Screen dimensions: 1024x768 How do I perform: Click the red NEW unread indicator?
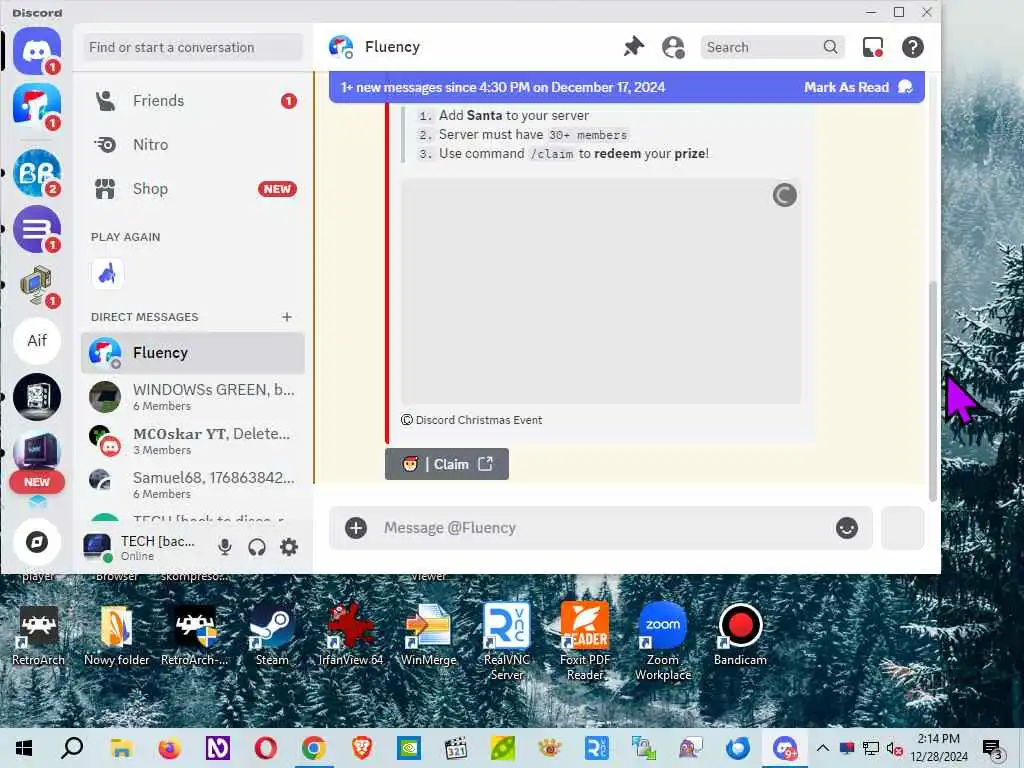point(37,482)
